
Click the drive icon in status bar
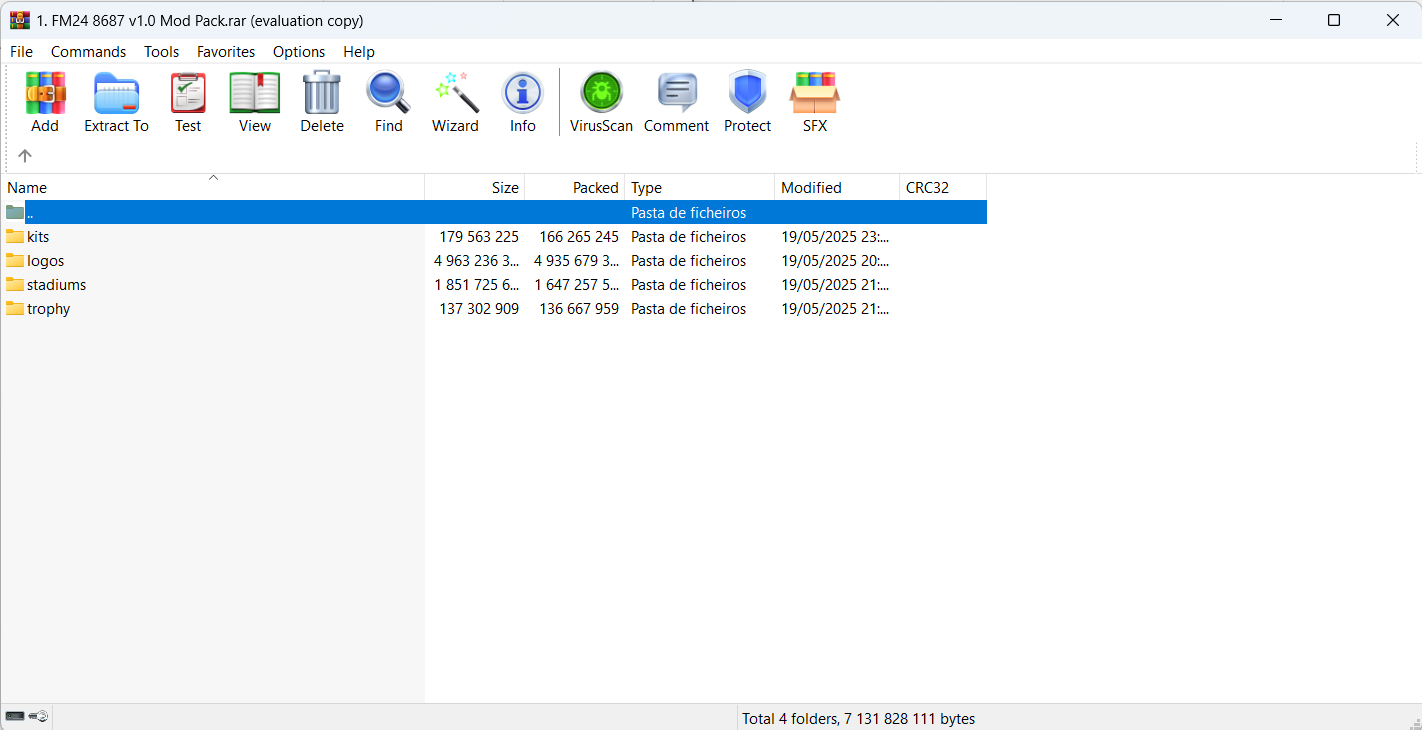click(x=15, y=717)
